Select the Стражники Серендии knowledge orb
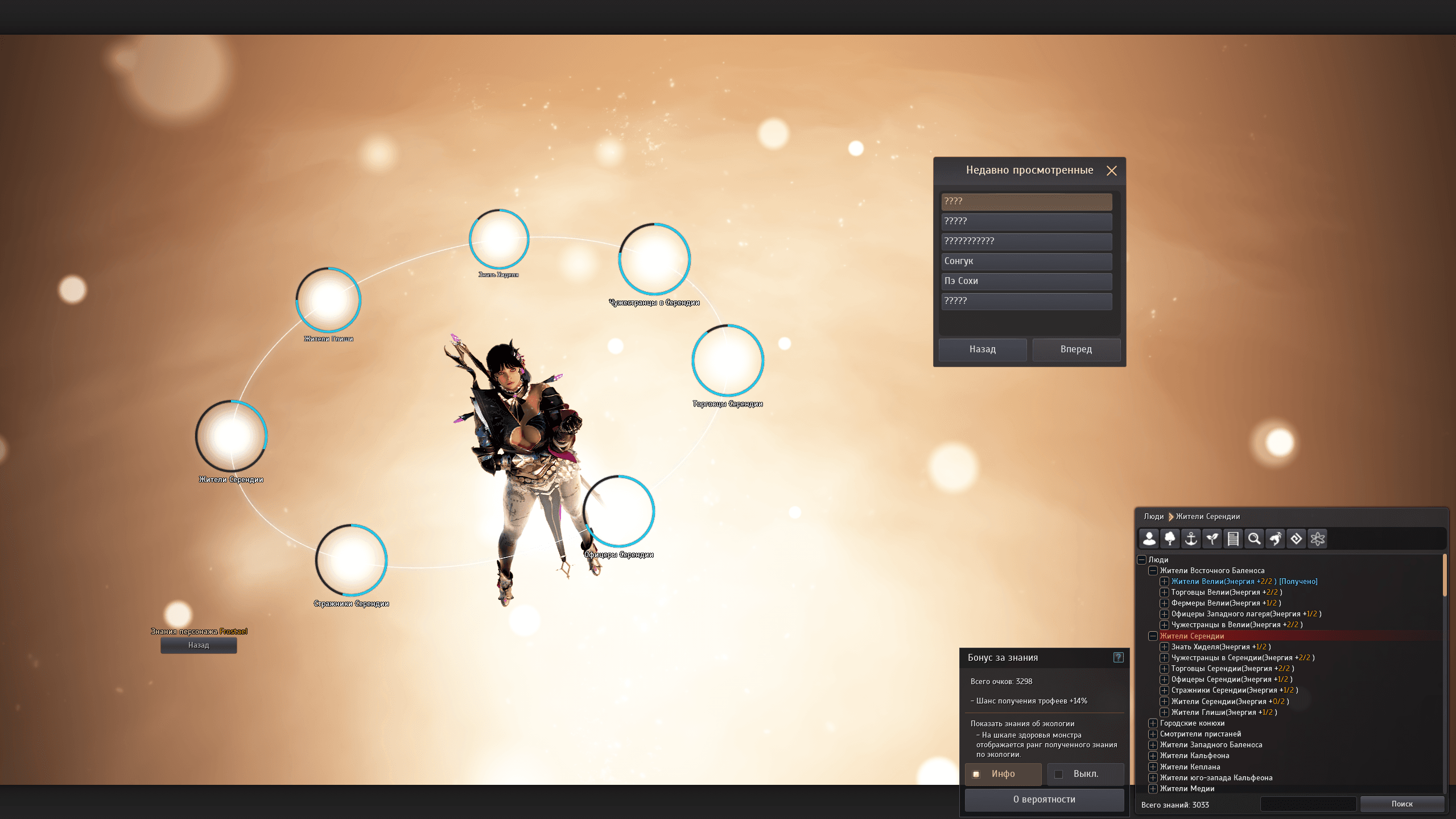The width and height of the screenshot is (1456, 819). click(x=352, y=560)
